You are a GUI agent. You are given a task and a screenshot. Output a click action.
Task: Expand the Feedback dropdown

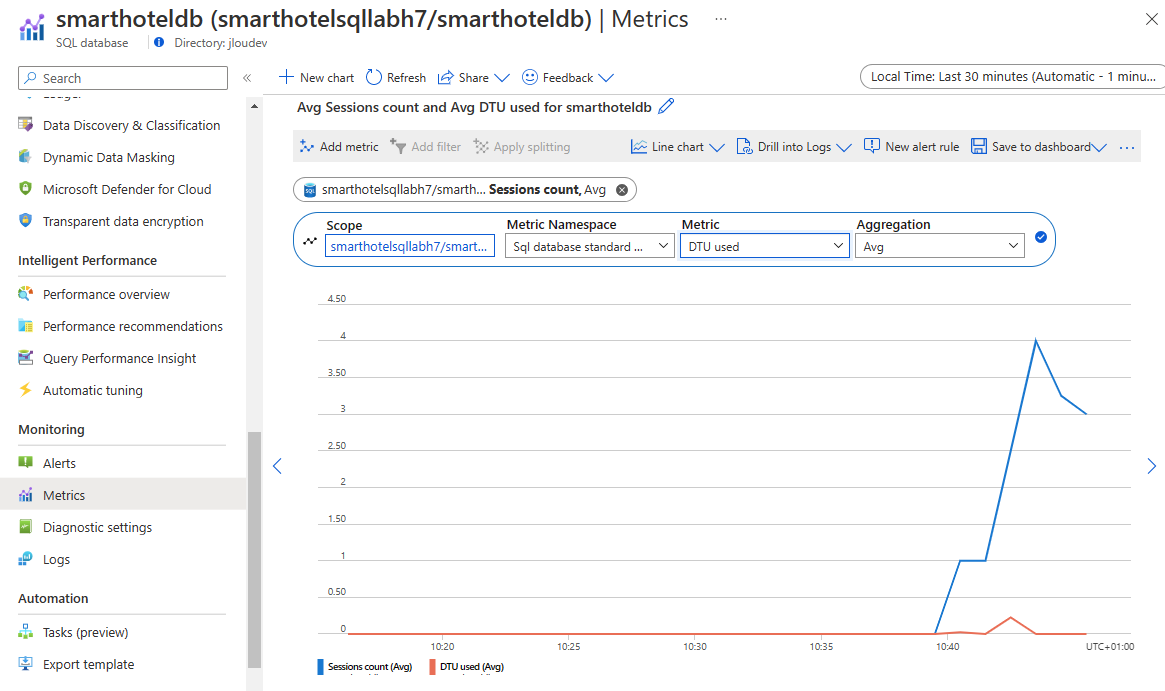(x=606, y=77)
